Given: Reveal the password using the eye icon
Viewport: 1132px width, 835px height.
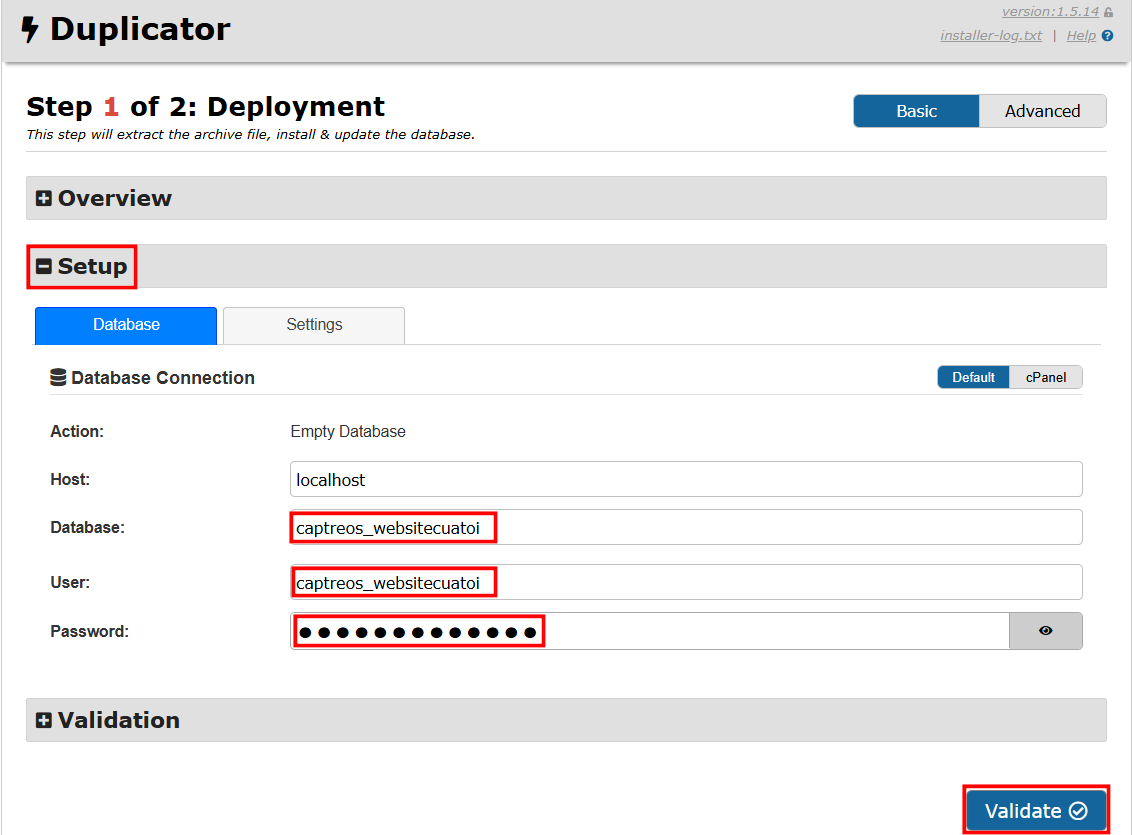Looking at the screenshot, I should (x=1046, y=631).
